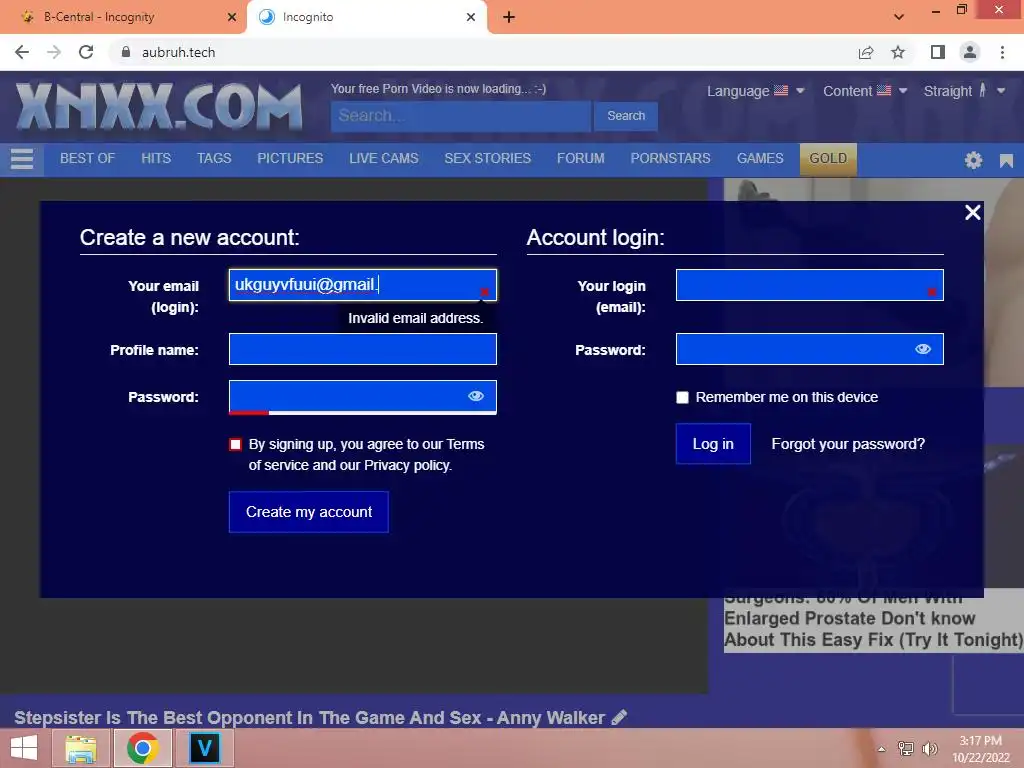Click the account login Password field
The height and width of the screenshot is (768, 1024).
click(x=809, y=349)
